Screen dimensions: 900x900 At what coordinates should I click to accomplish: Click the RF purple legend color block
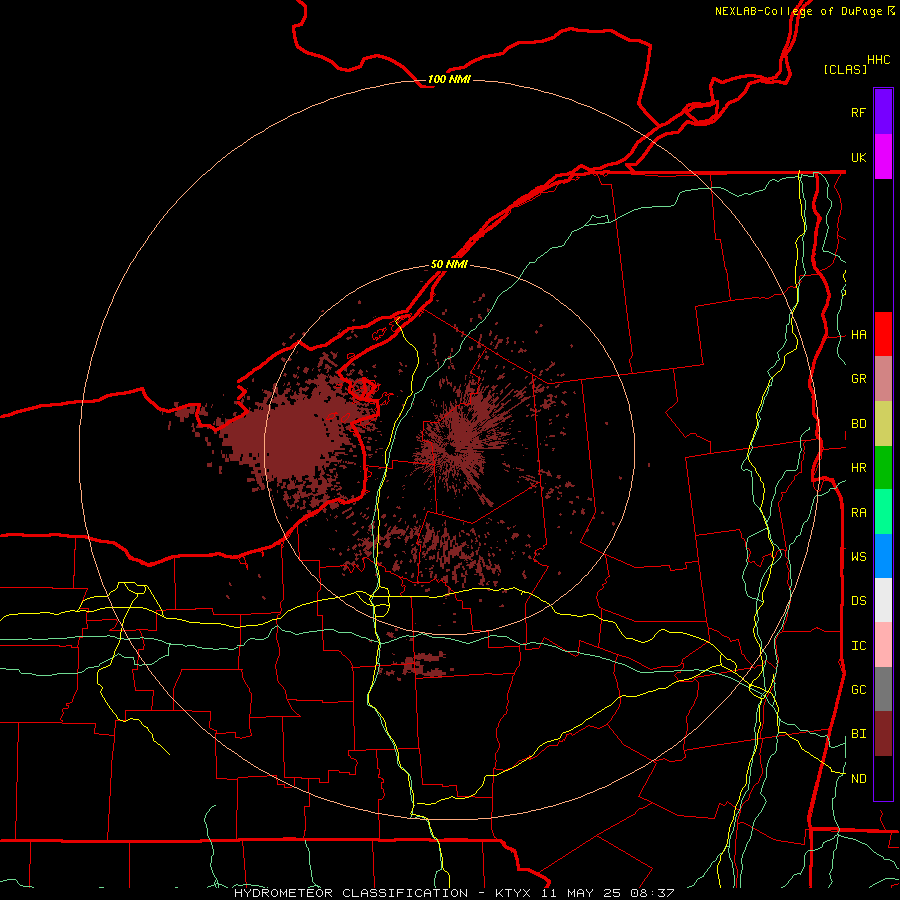click(x=883, y=112)
